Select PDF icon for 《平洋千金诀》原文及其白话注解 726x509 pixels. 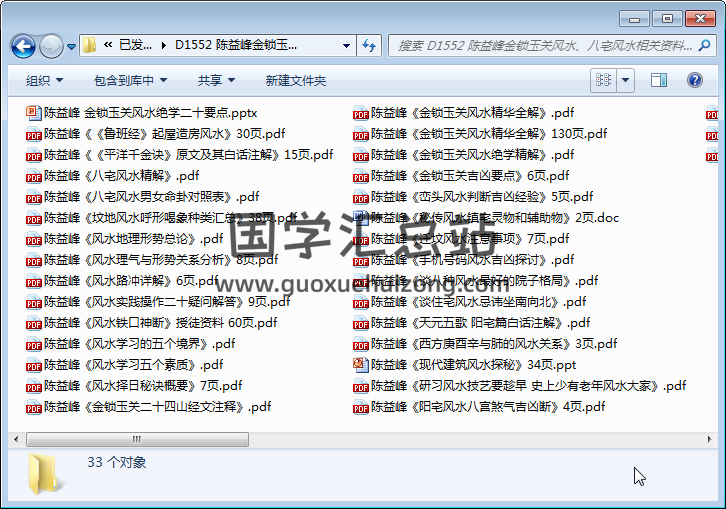33,155
